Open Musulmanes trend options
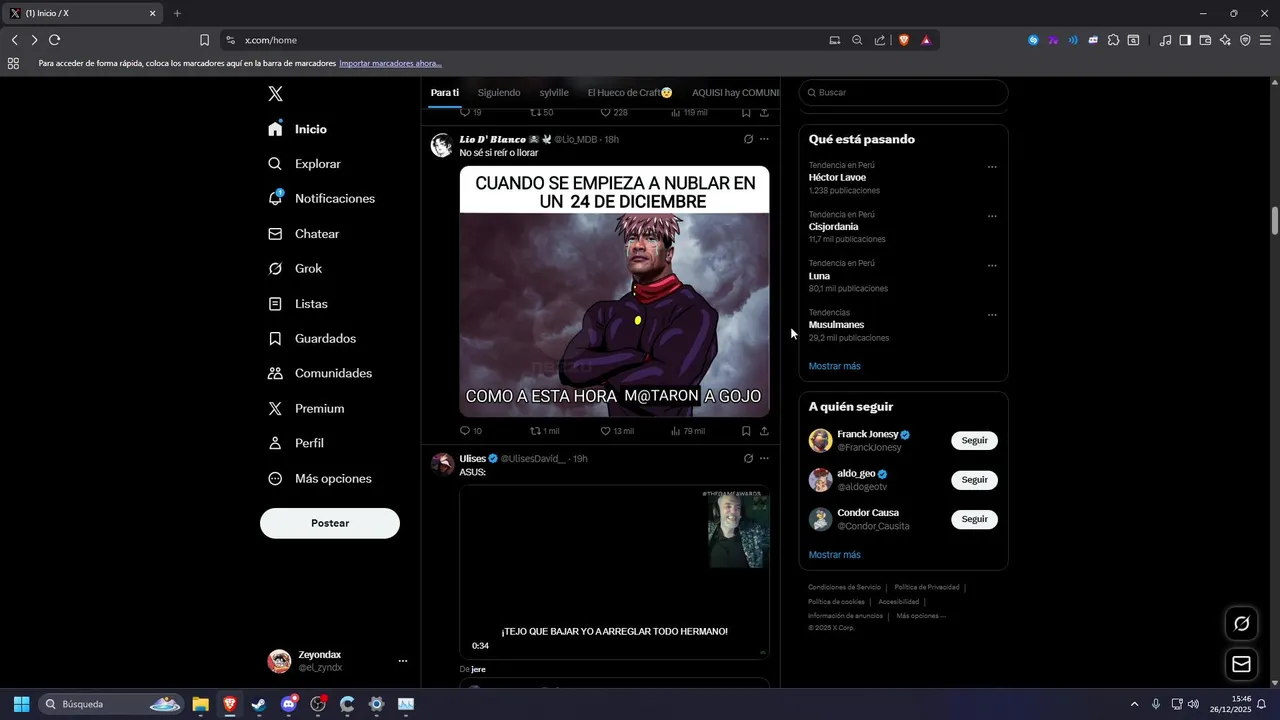The image size is (1280, 720). [x=992, y=315]
